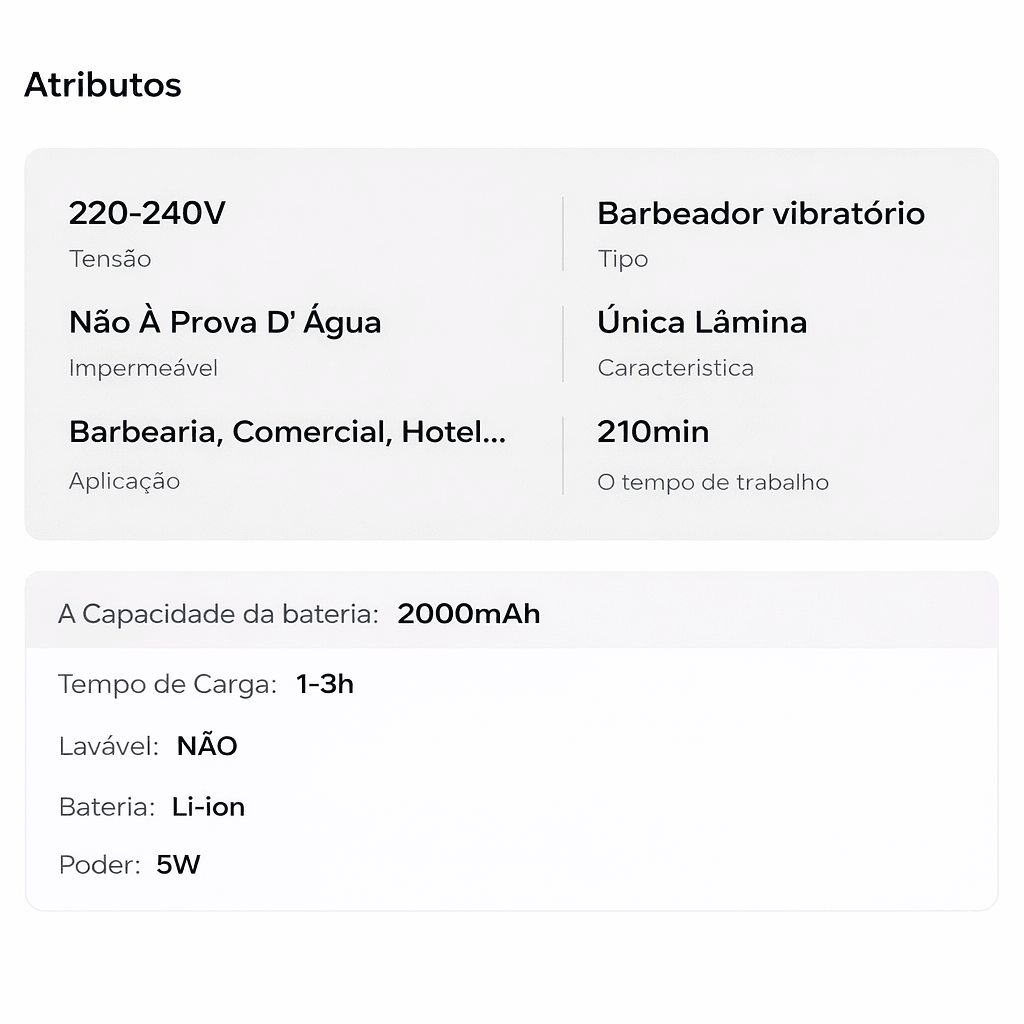Select the Única Lâmina value
1024x1024 pixels.
point(702,322)
